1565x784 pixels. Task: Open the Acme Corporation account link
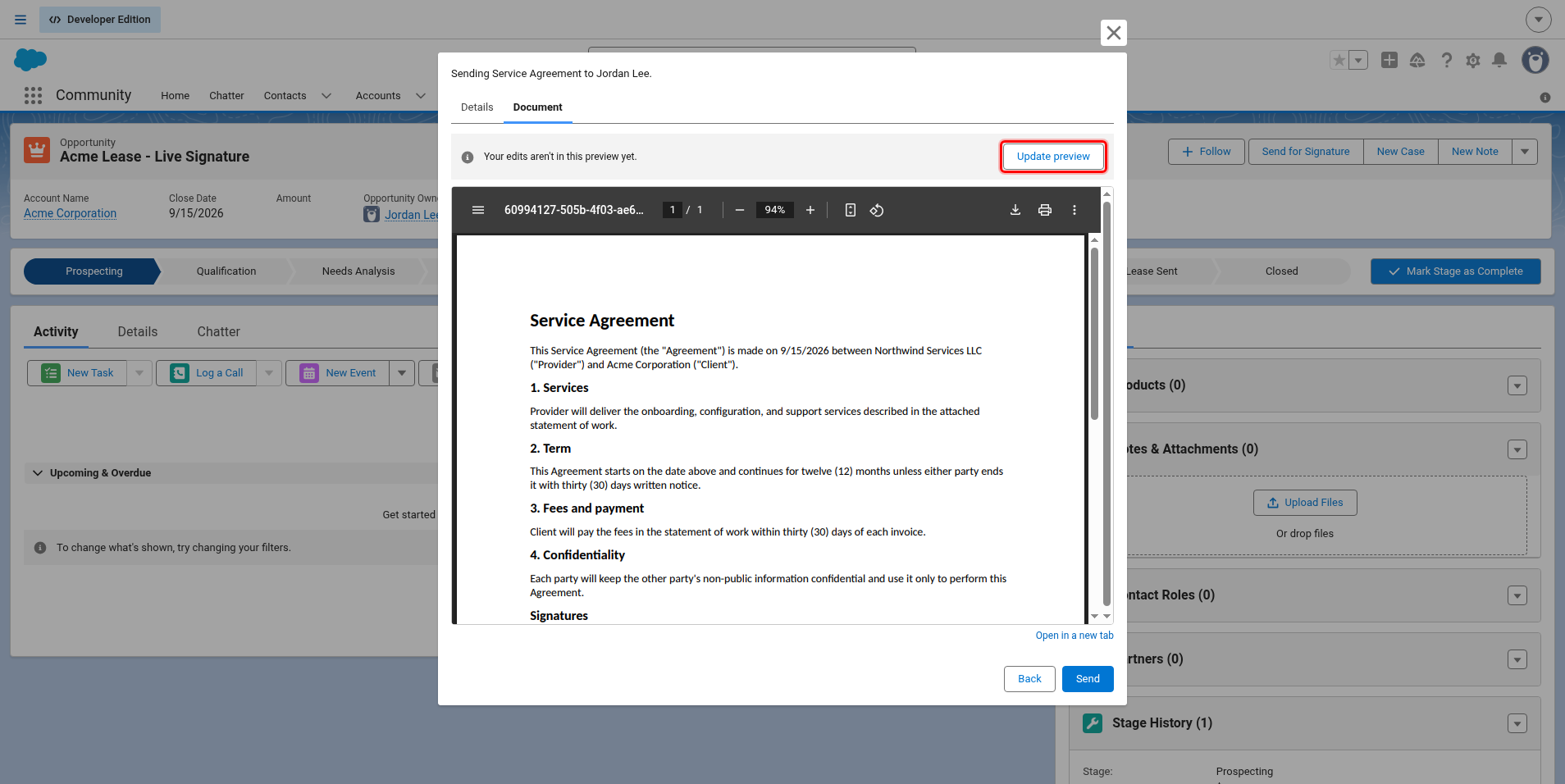click(x=70, y=213)
